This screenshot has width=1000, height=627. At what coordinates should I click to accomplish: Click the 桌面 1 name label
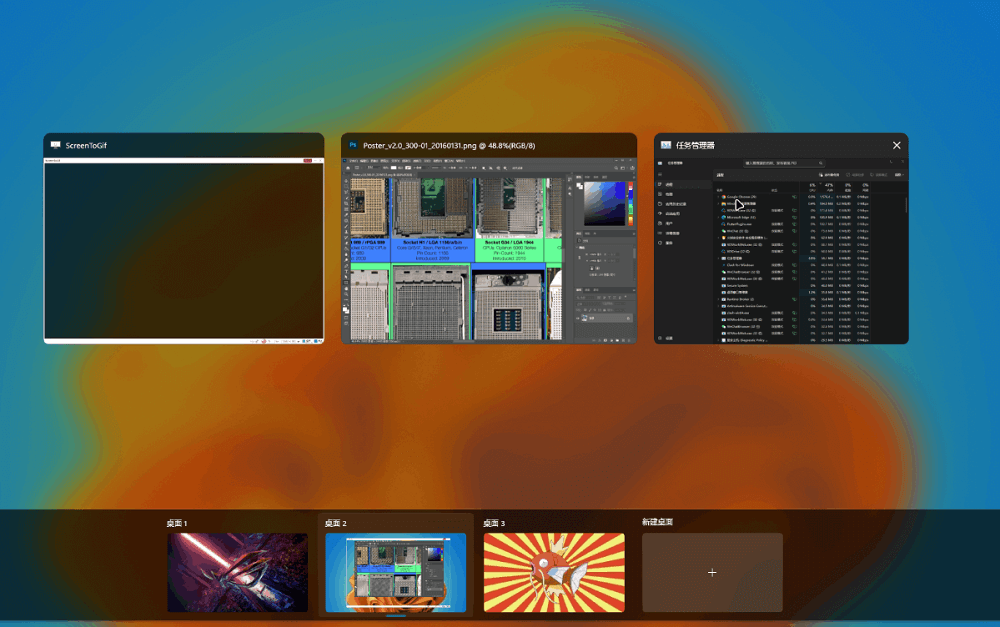tap(177, 523)
